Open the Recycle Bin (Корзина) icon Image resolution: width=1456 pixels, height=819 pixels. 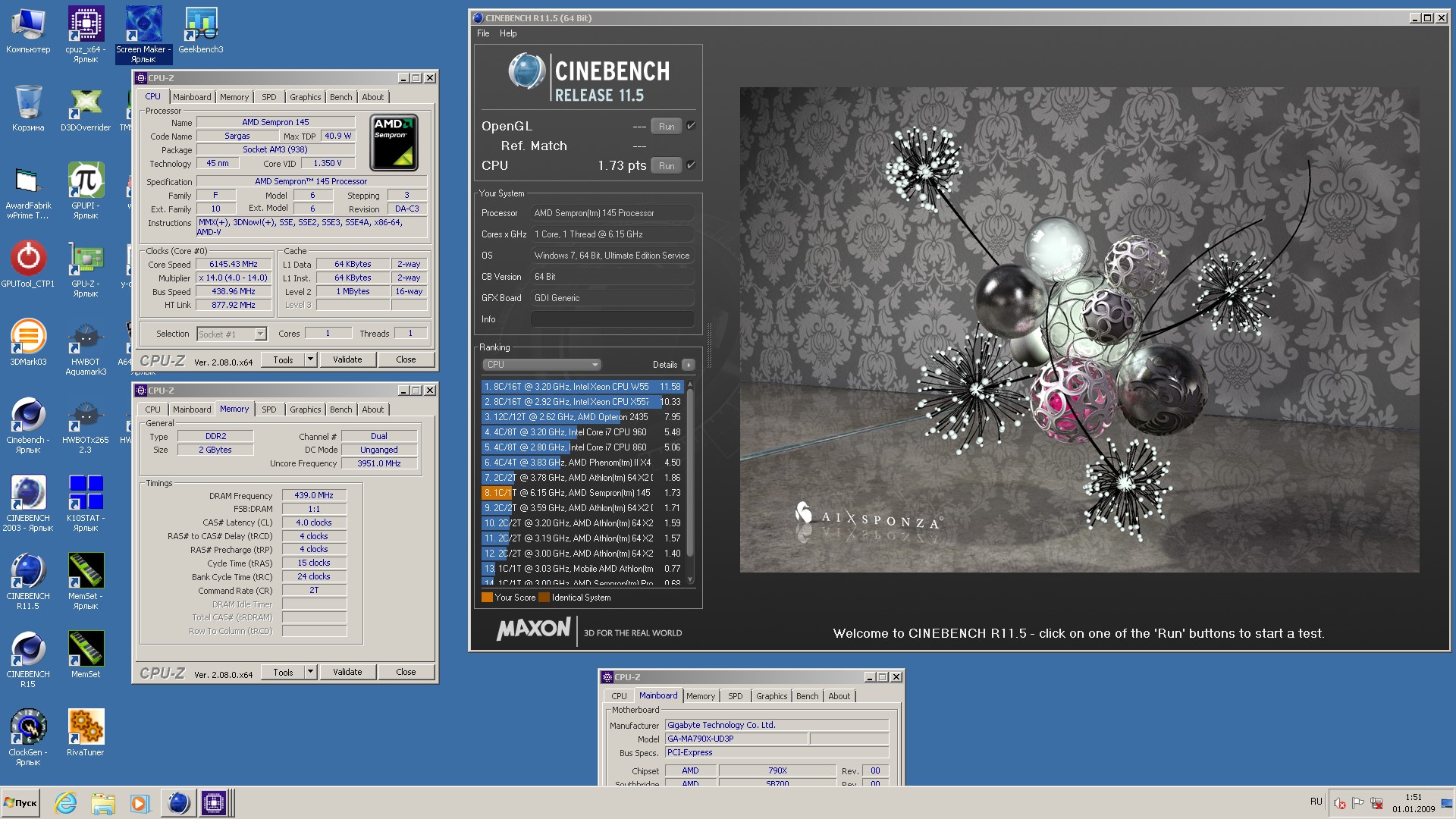pyautogui.click(x=28, y=108)
